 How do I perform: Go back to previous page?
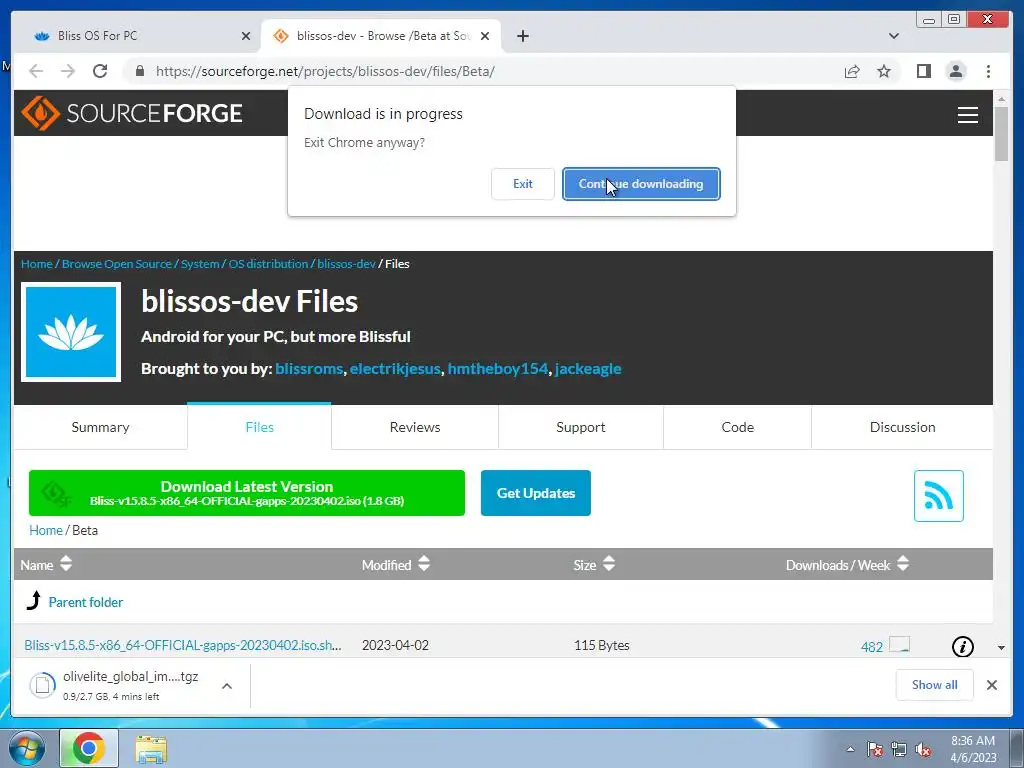point(36,71)
